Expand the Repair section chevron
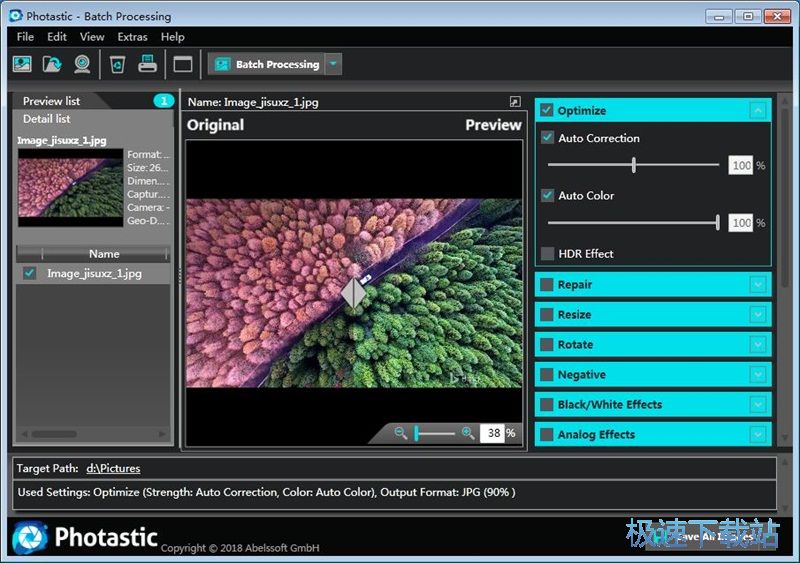 [x=758, y=285]
